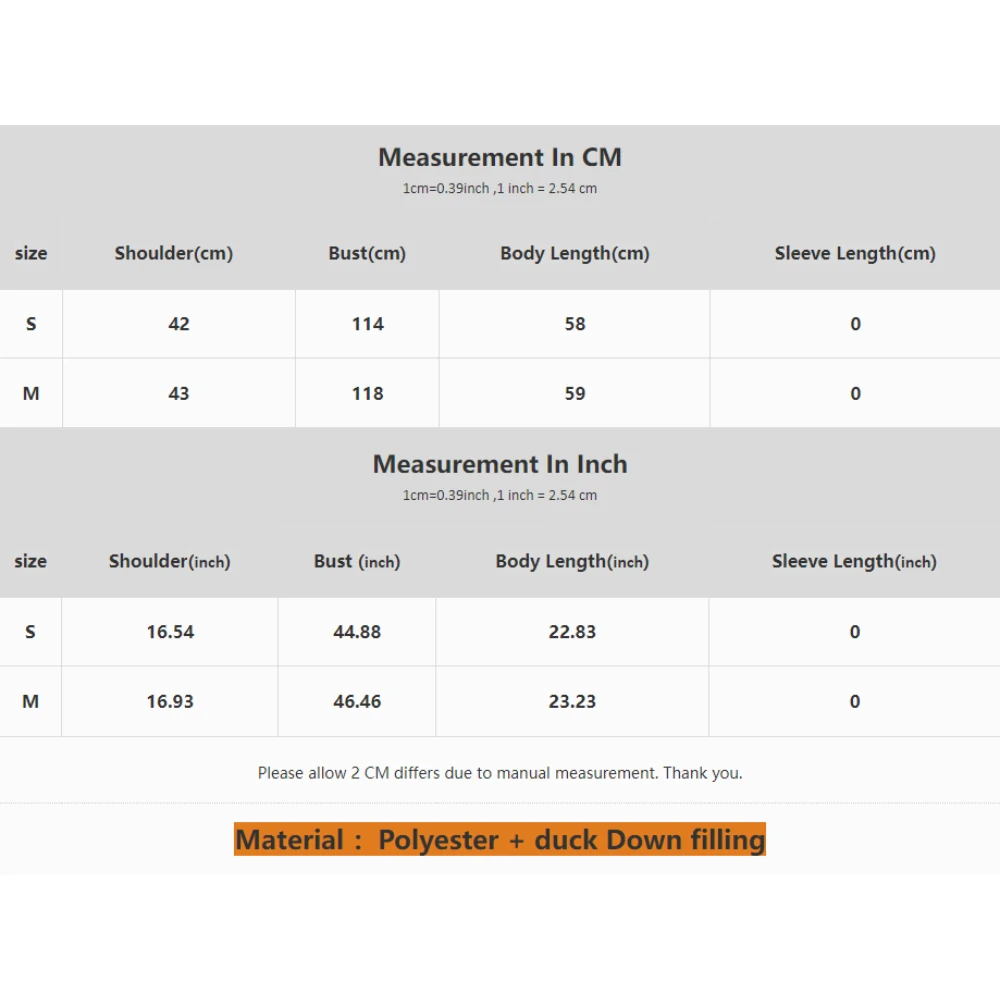
Task: Click sleeve length 0 for size S in Inch table
Action: (855, 632)
